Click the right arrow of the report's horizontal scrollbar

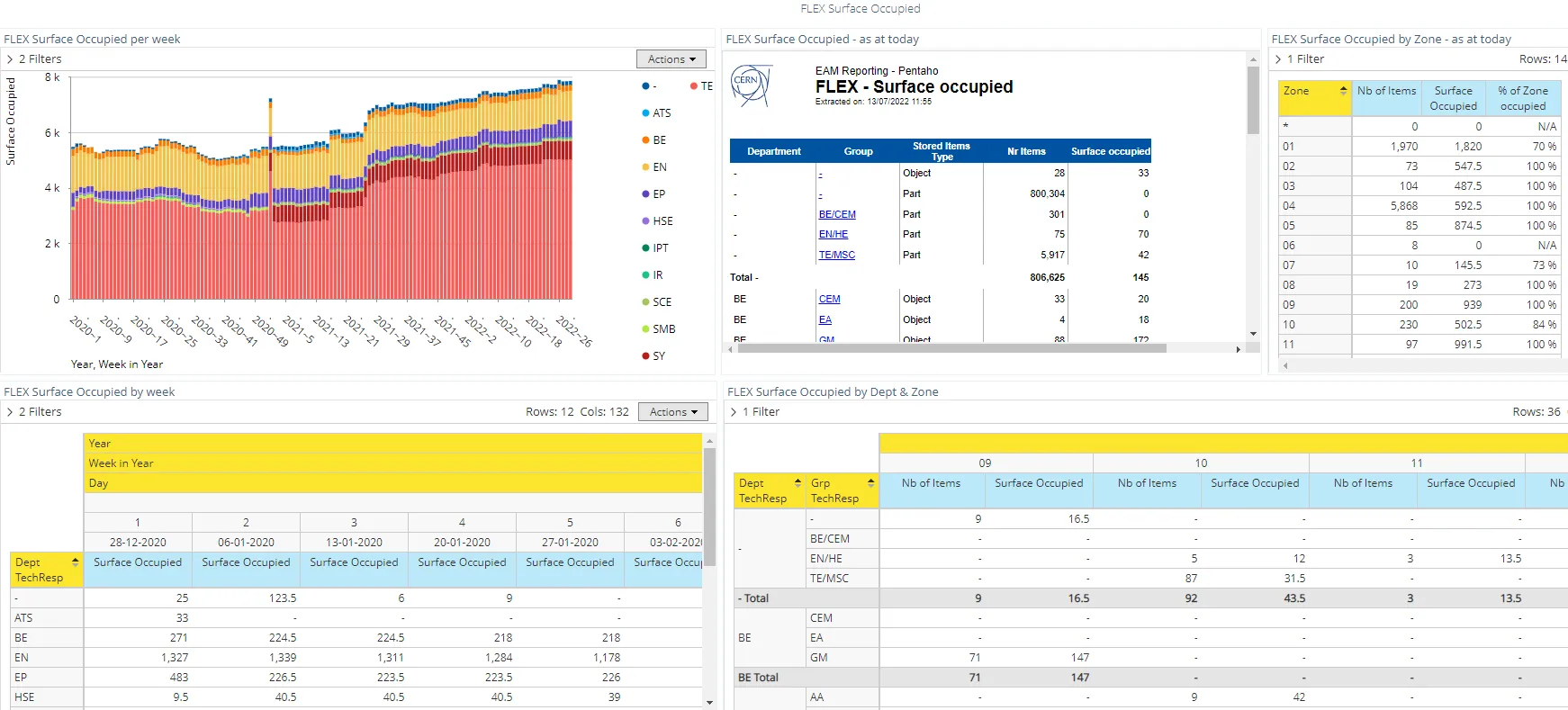click(1239, 348)
